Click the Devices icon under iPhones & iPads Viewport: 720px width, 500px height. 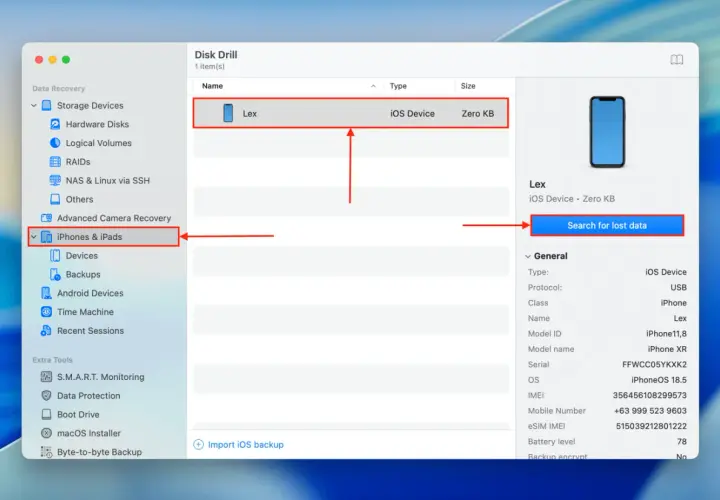coord(55,255)
